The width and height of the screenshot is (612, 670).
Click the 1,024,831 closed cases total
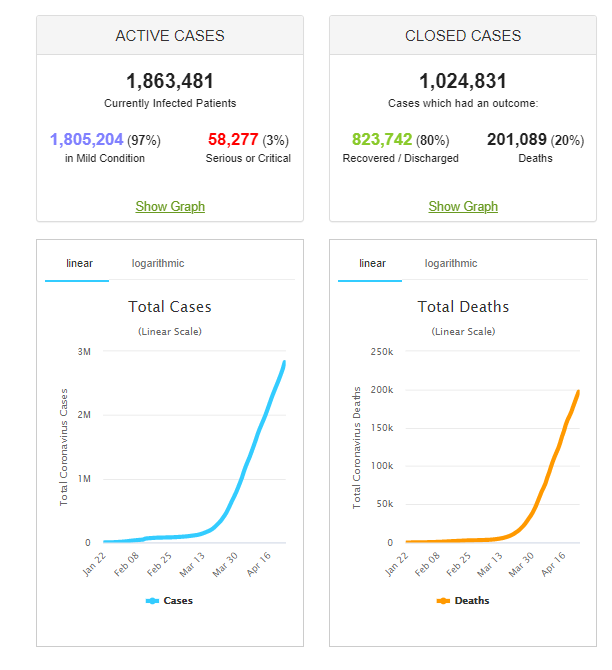click(463, 81)
